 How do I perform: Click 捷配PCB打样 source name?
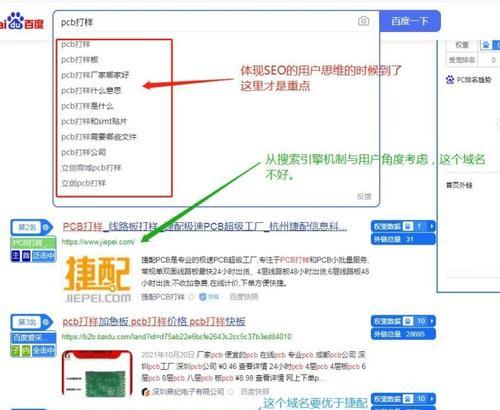(x=163, y=297)
